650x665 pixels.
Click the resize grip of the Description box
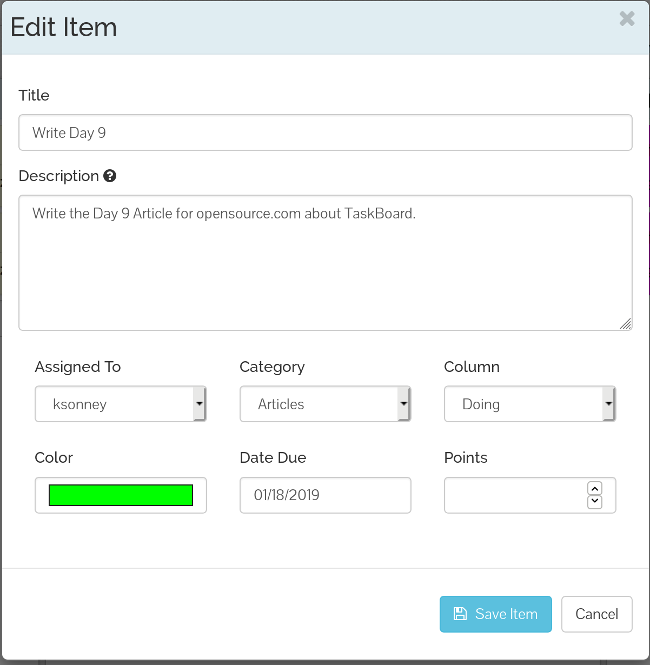click(x=625, y=323)
